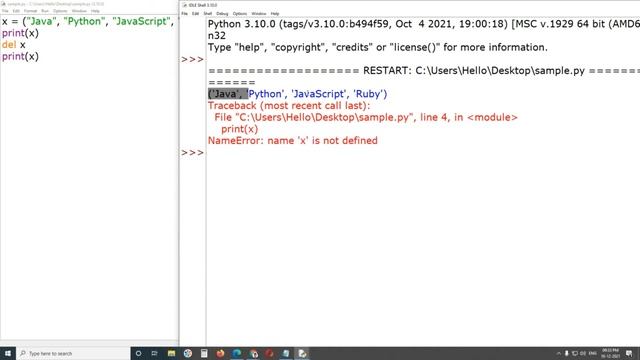Click the microphone icon in the system tray
Image resolution: width=640 pixels, height=360 pixels.
(567, 353)
